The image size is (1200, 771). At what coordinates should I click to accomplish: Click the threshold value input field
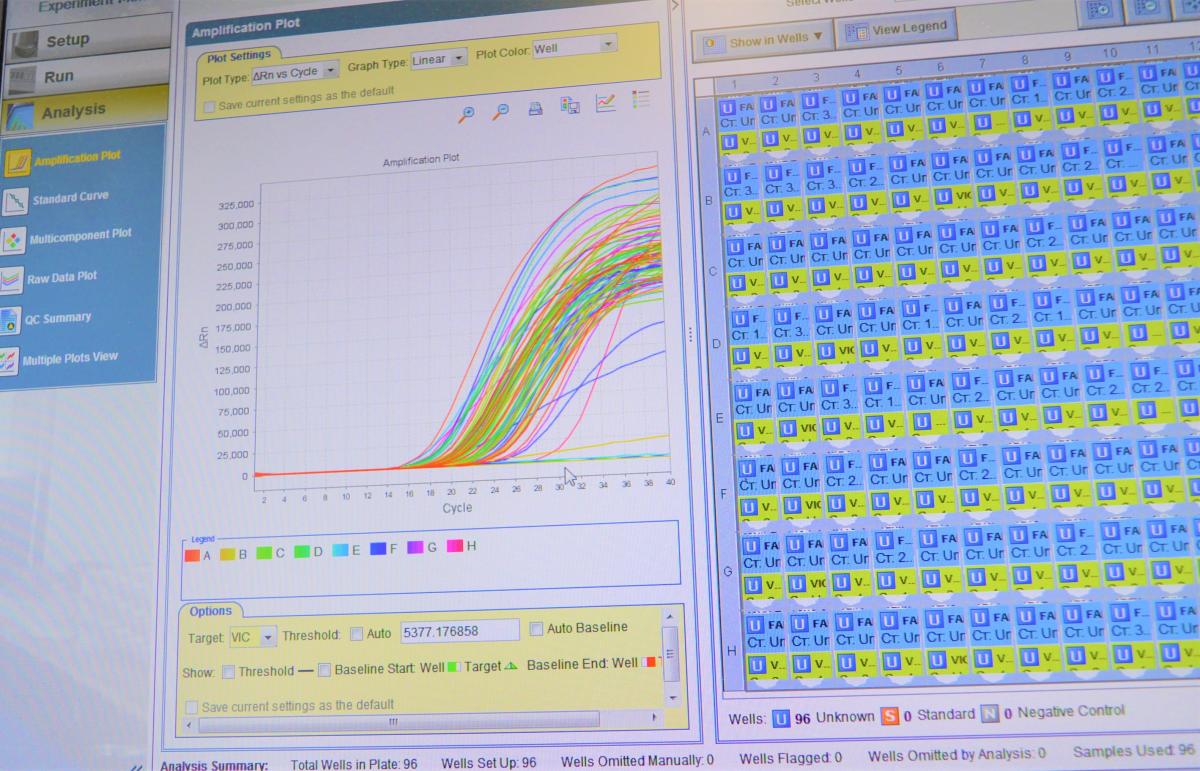459,631
